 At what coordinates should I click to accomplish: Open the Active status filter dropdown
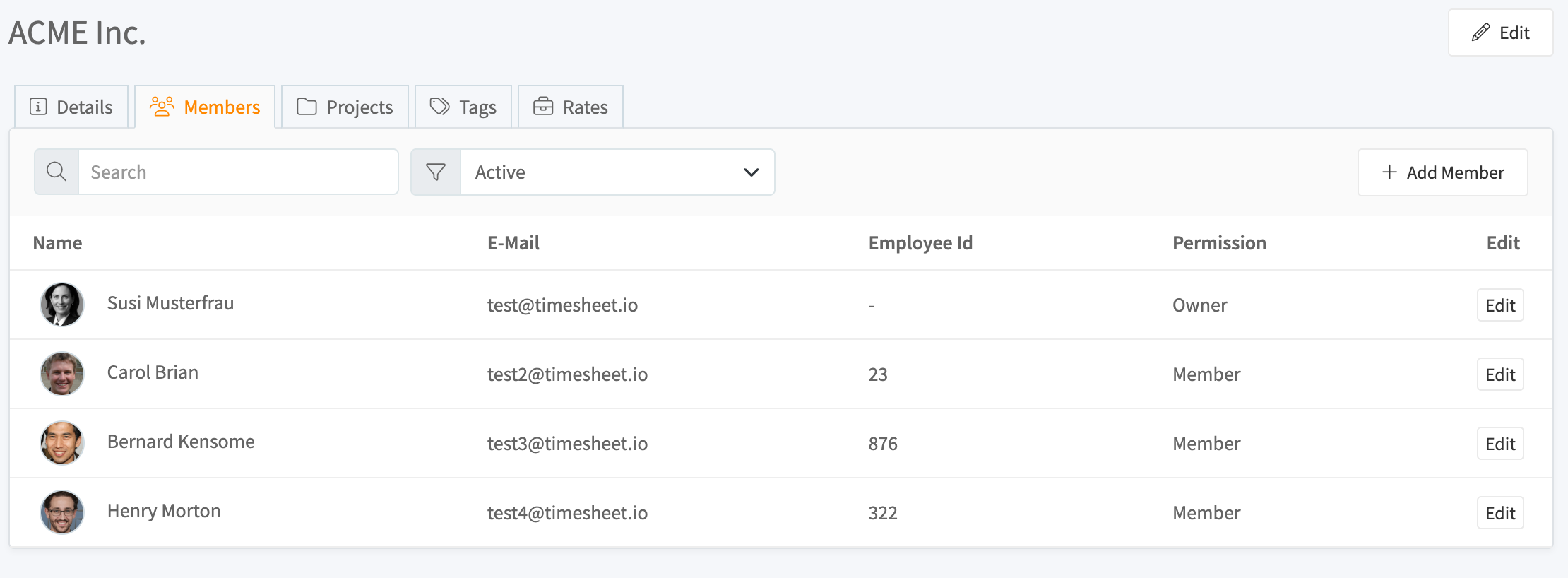(x=607, y=172)
